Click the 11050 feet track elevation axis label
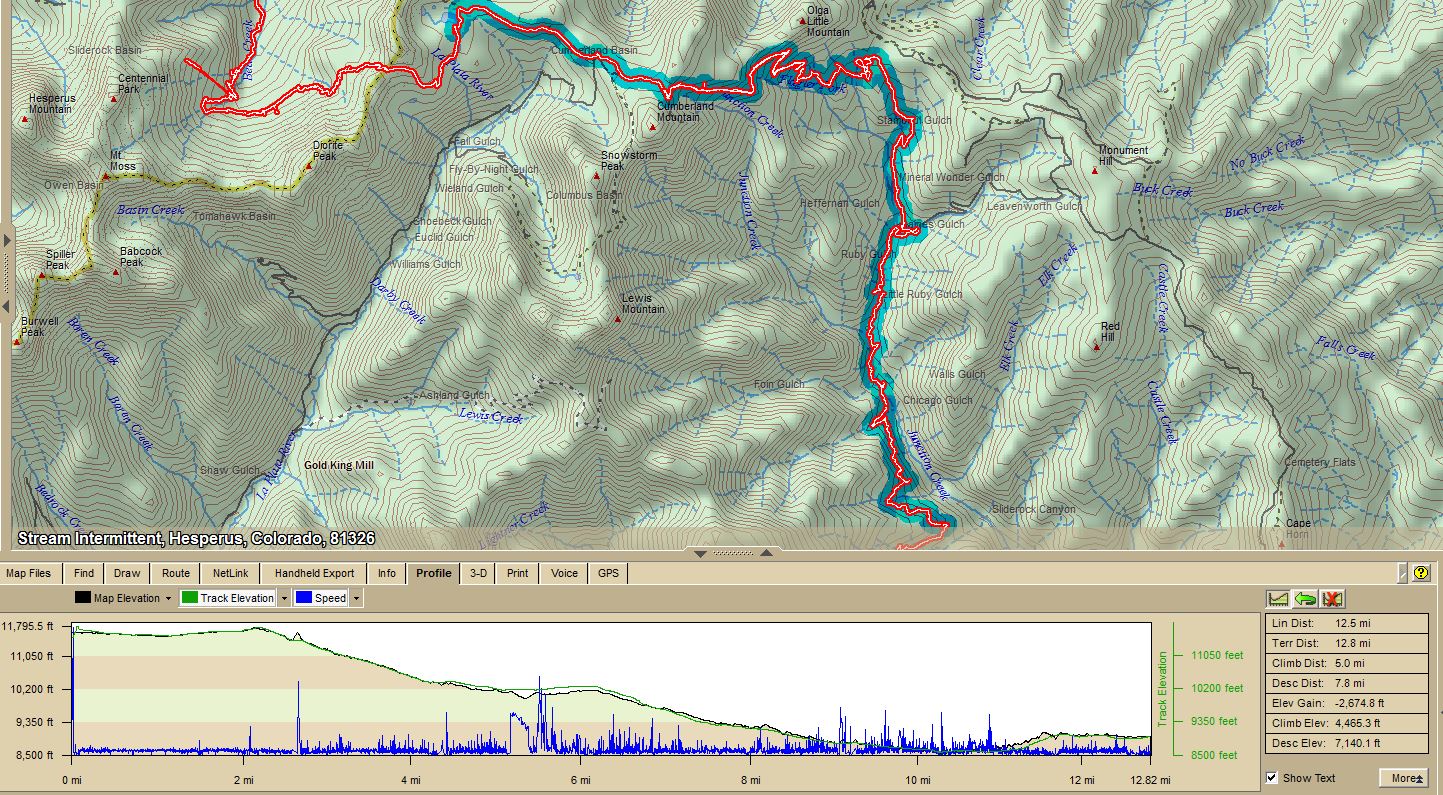 pyautogui.click(x=1217, y=655)
